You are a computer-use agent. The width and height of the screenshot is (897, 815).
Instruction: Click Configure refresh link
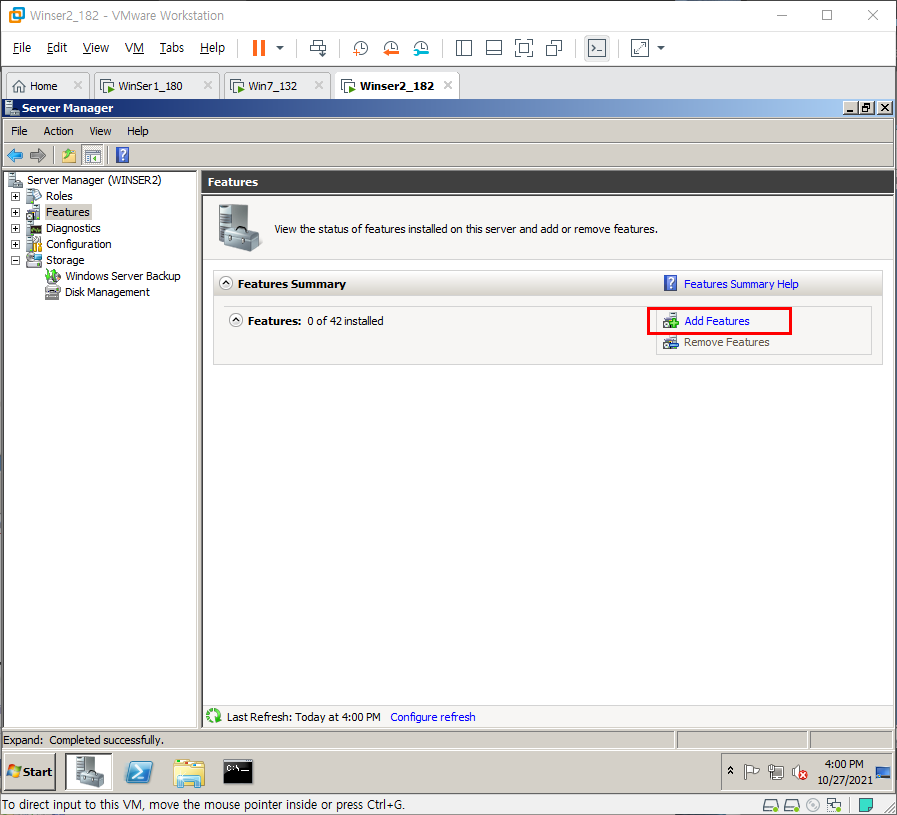[x=432, y=717]
